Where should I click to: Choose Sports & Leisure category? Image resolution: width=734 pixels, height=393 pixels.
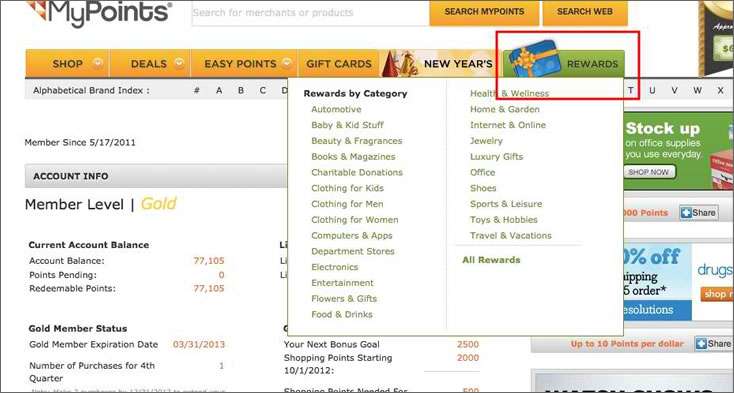click(506, 204)
